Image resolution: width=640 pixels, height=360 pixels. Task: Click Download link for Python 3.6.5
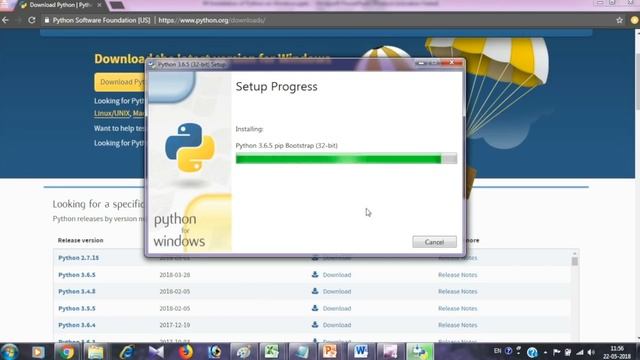point(337,275)
